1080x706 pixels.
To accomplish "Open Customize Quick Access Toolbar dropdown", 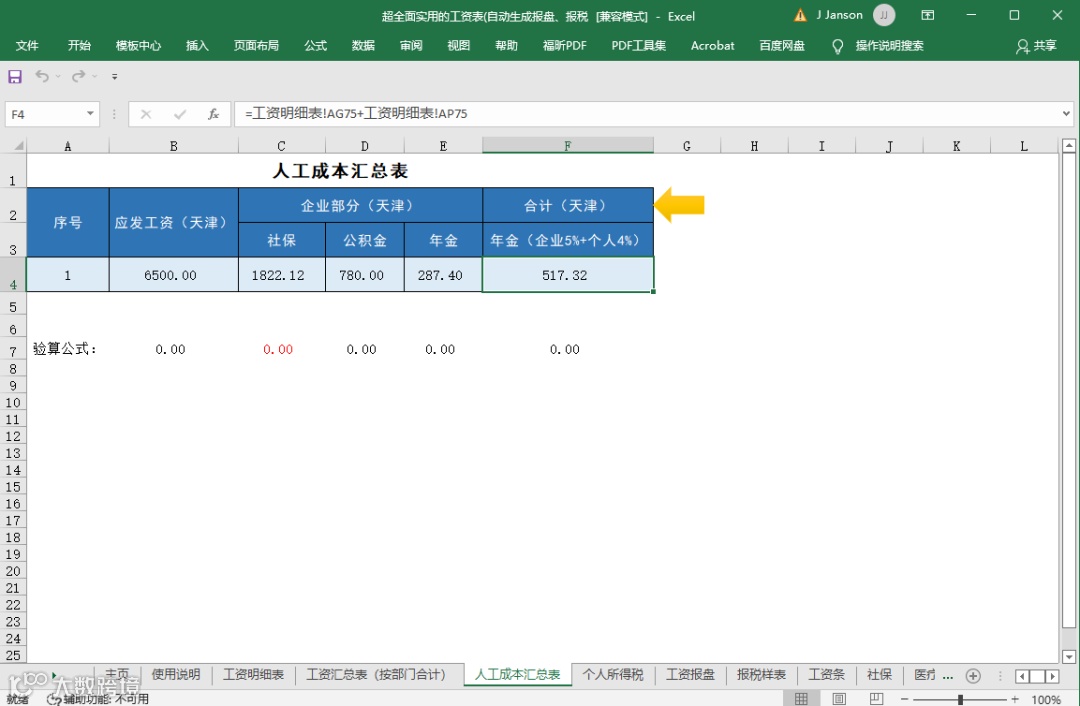I will coord(114,76).
